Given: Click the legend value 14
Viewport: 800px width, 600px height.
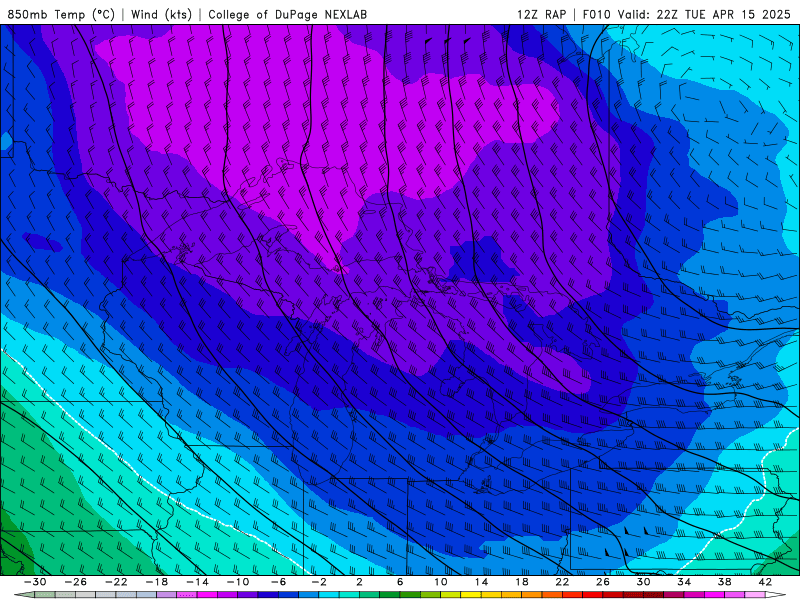Looking at the screenshot, I should (x=481, y=582).
